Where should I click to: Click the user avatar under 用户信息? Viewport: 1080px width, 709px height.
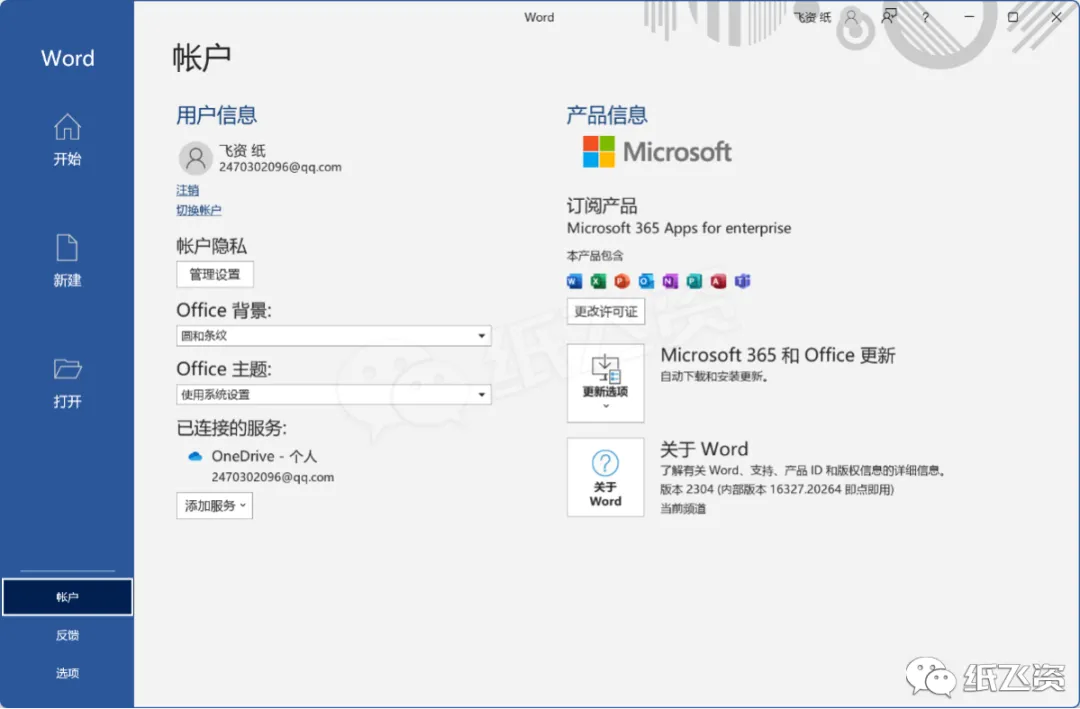[196, 158]
